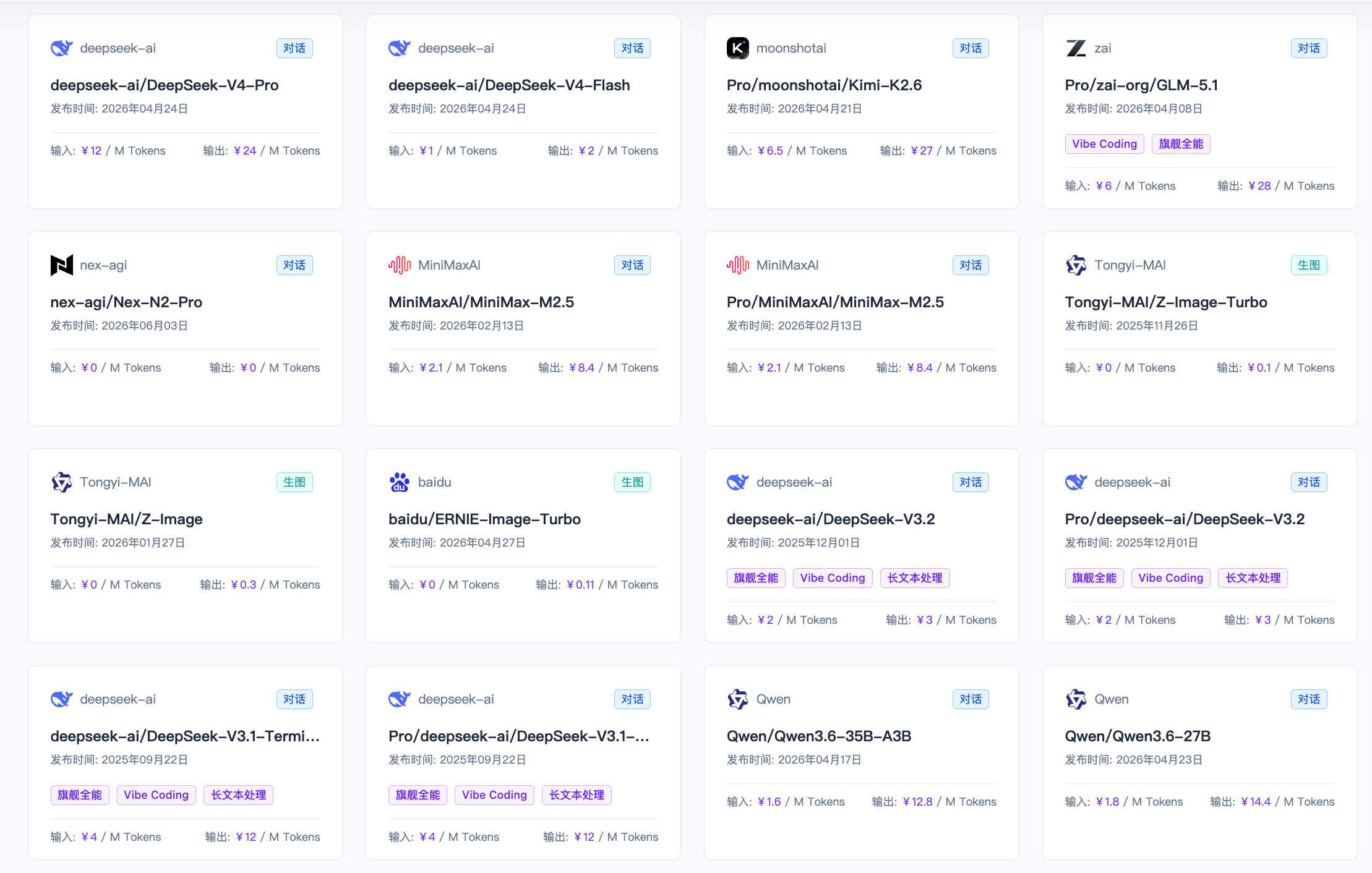Image resolution: width=1372 pixels, height=873 pixels.
Task: Click the output price ¥14.4 / M Tokens
Action: [x=1272, y=802]
